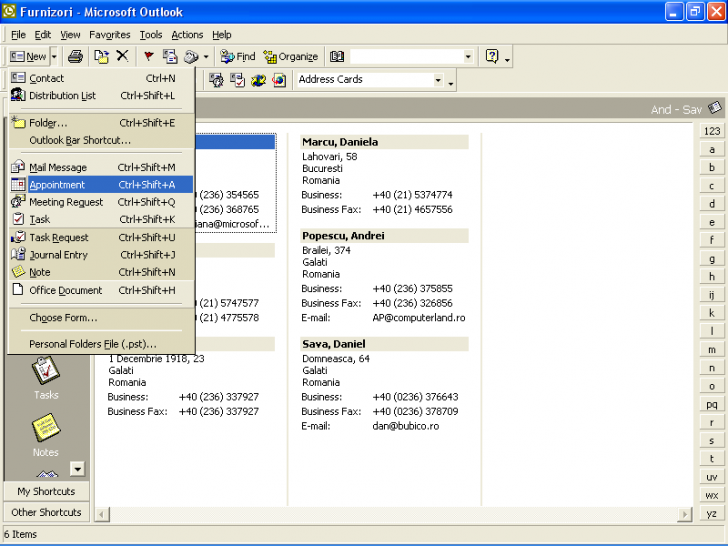The image size is (728, 546).
Task: Click the Office Document page icon
Action: (18, 289)
